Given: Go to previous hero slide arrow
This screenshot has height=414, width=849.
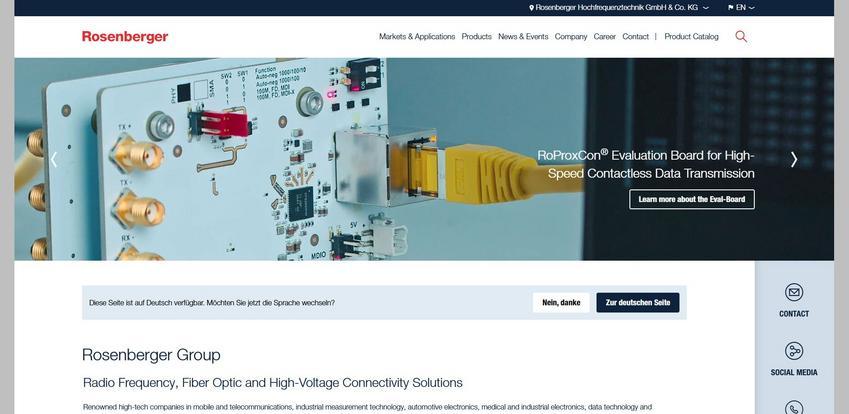Looking at the screenshot, I should click(54, 159).
